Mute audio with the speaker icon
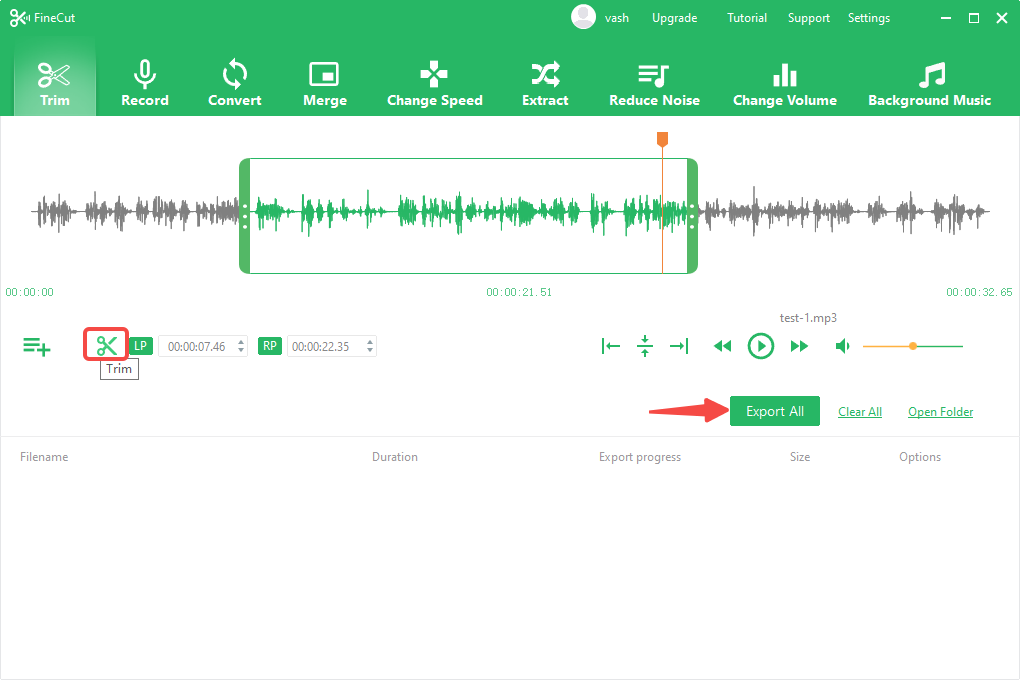1020x680 pixels. point(843,346)
